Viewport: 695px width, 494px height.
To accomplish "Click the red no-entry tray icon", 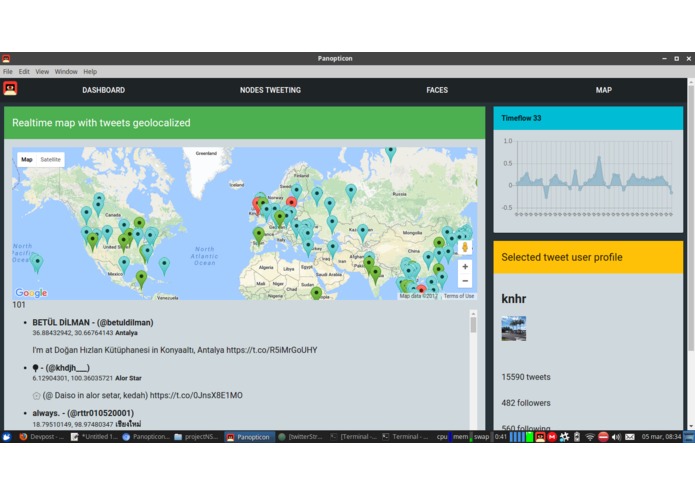I will [603, 437].
